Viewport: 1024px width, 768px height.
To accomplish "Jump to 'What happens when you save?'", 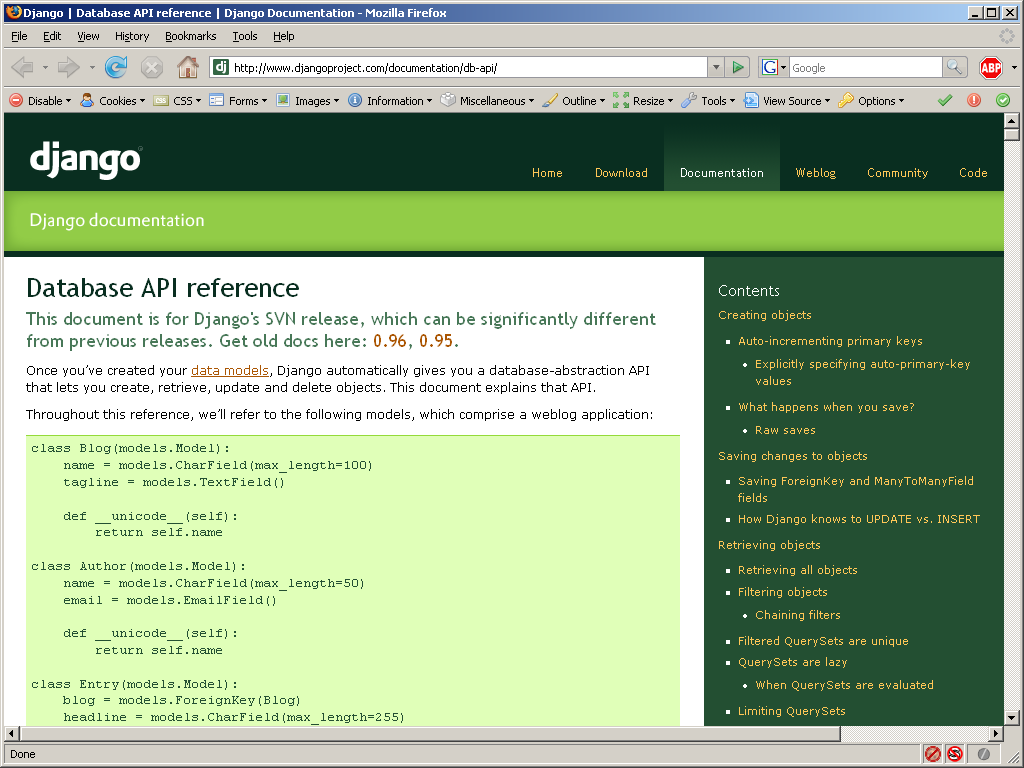I will point(826,407).
